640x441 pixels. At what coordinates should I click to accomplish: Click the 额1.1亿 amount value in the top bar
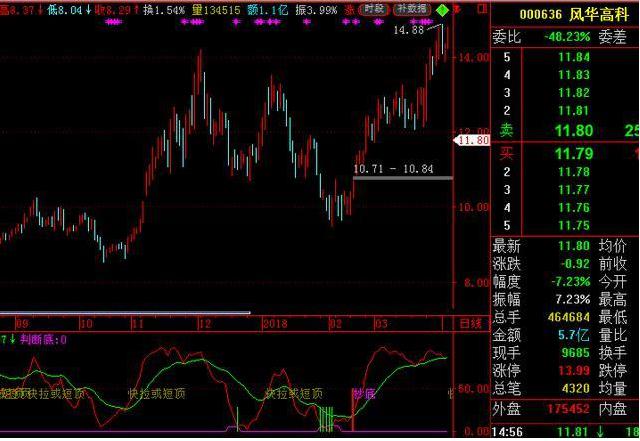pyautogui.click(x=268, y=9)
